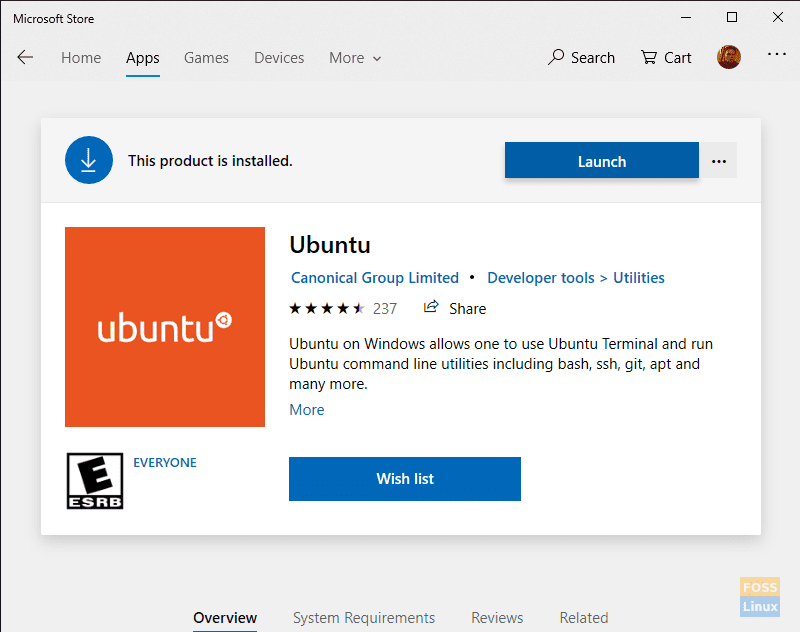Open the System Requirements tab
This screenshot has height=632, width=800.
364,618
